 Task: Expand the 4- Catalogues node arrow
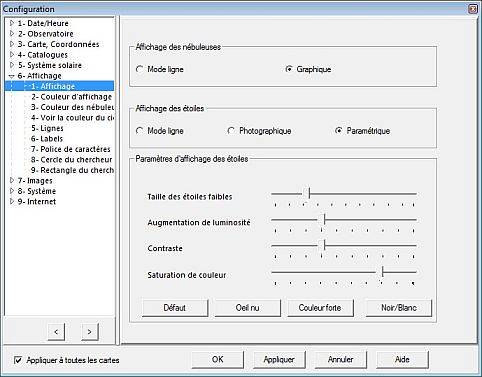[x=12, y=55]
